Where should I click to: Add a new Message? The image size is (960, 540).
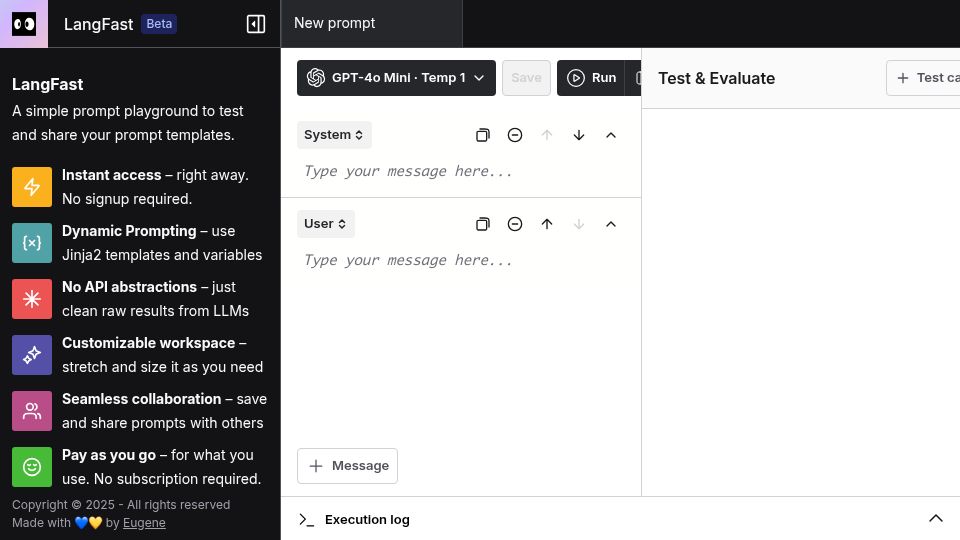(x=347, y=466)
